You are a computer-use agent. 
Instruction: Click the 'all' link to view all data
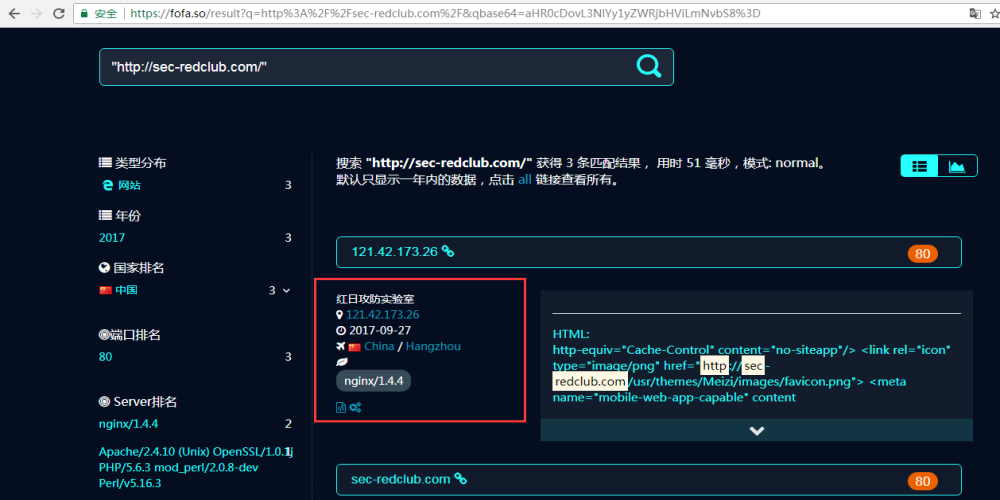(524, 180)
